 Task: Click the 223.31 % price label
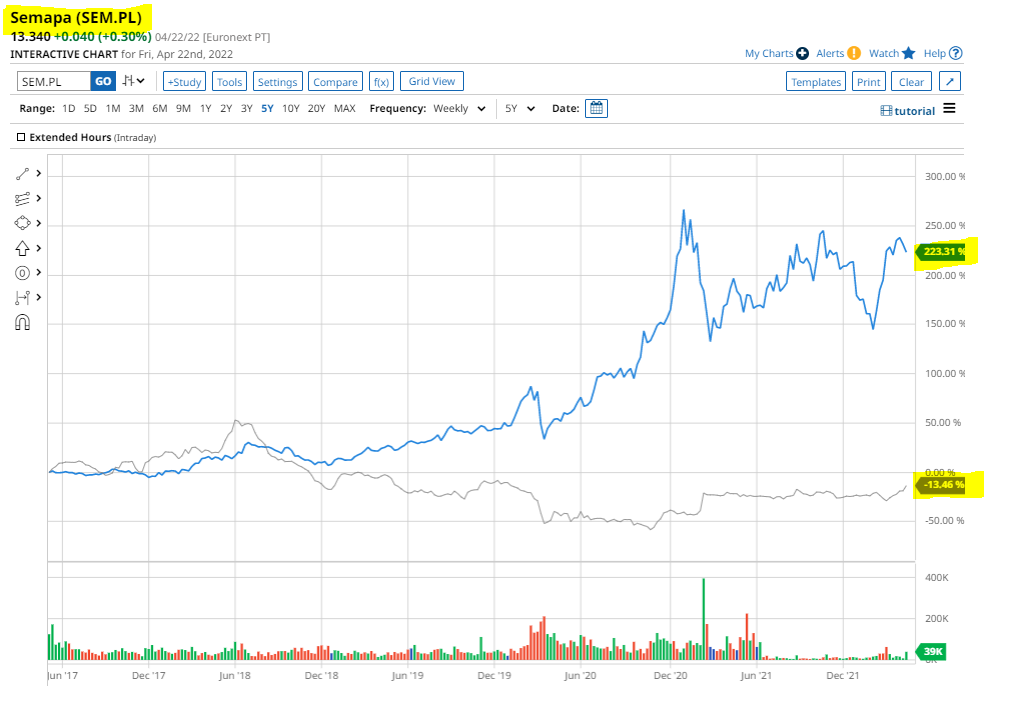click(x=942, y=252)
